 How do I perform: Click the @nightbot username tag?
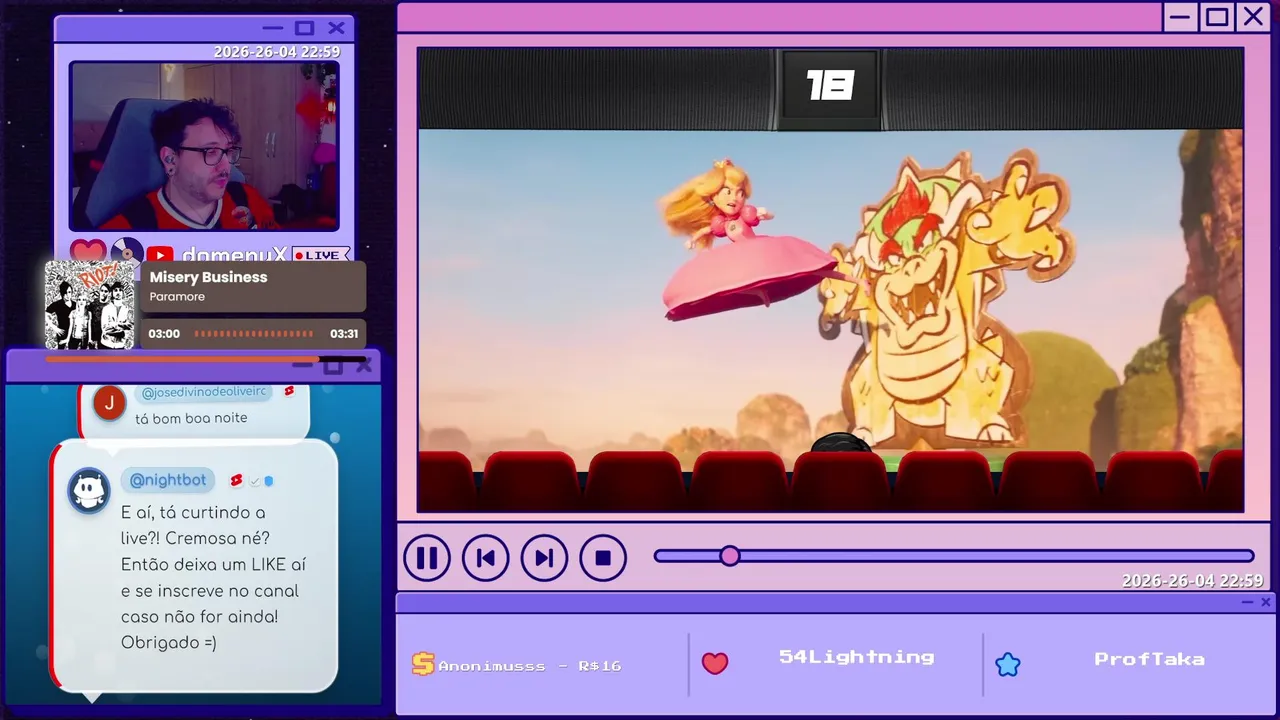168,481
